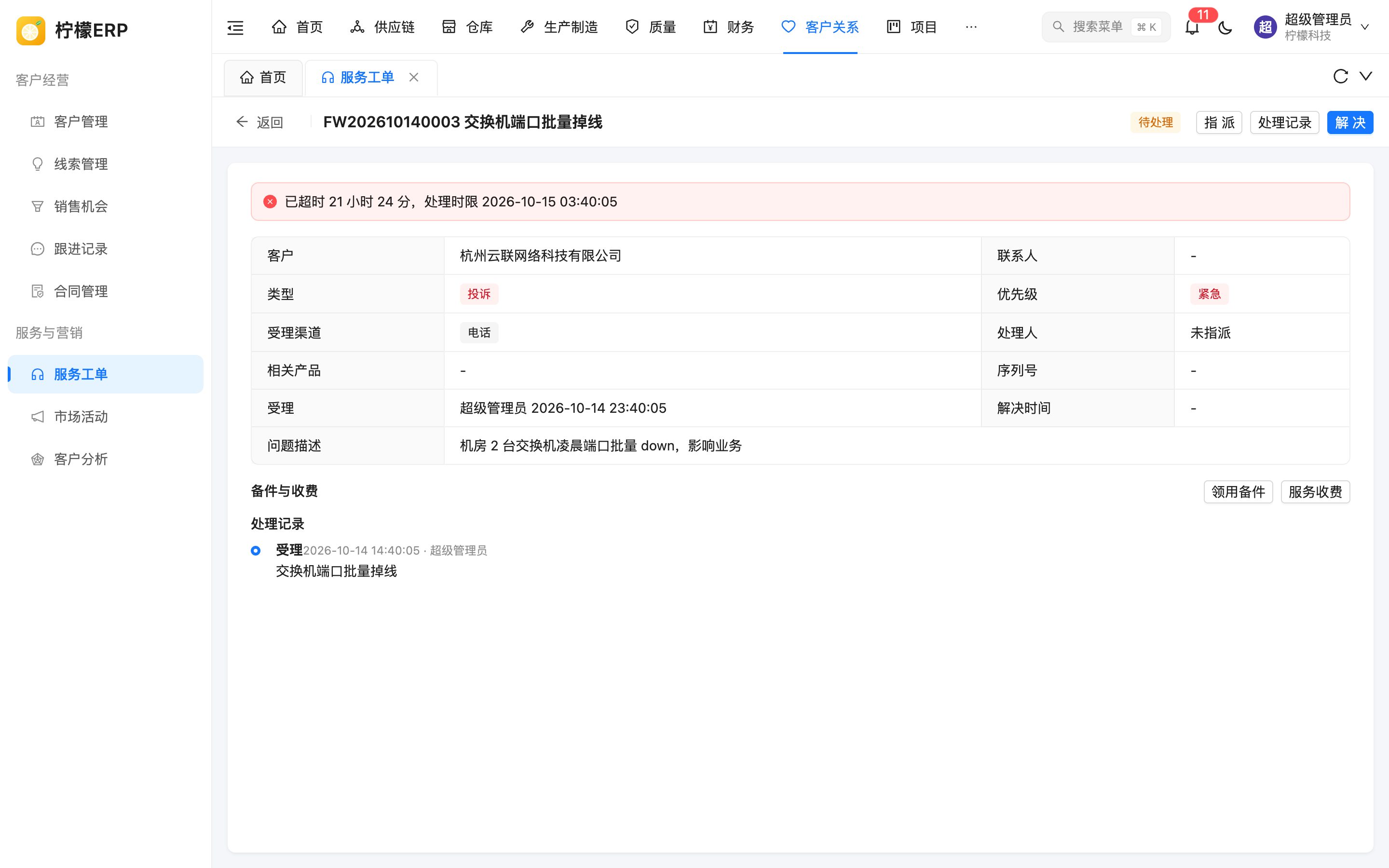
Task: Go to 销售机会 sidebar item
Action: click(x=106, y=207)
